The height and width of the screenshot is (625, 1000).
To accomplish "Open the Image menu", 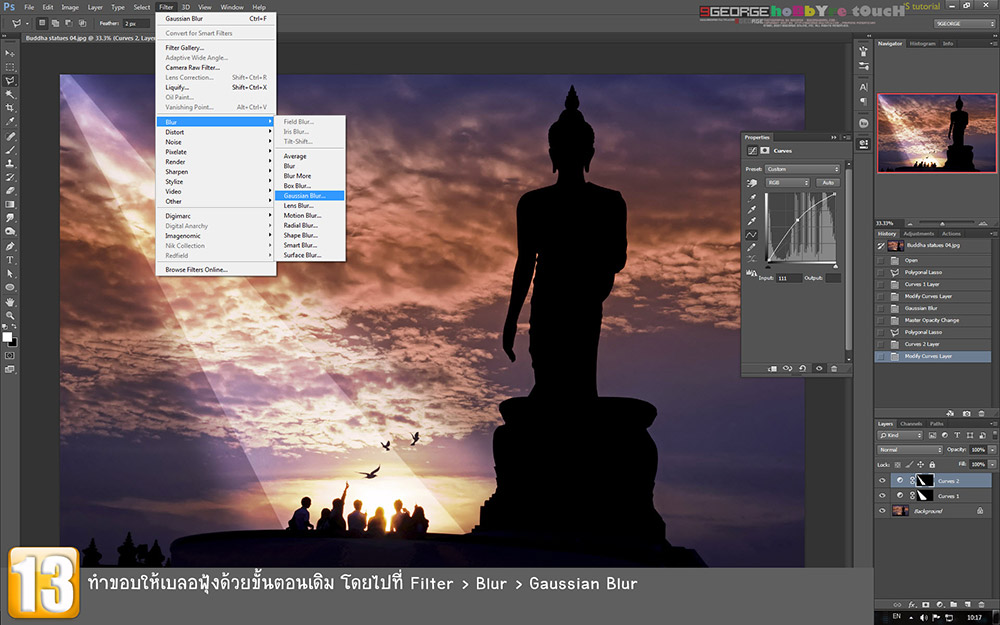I will tap(70, 7).
